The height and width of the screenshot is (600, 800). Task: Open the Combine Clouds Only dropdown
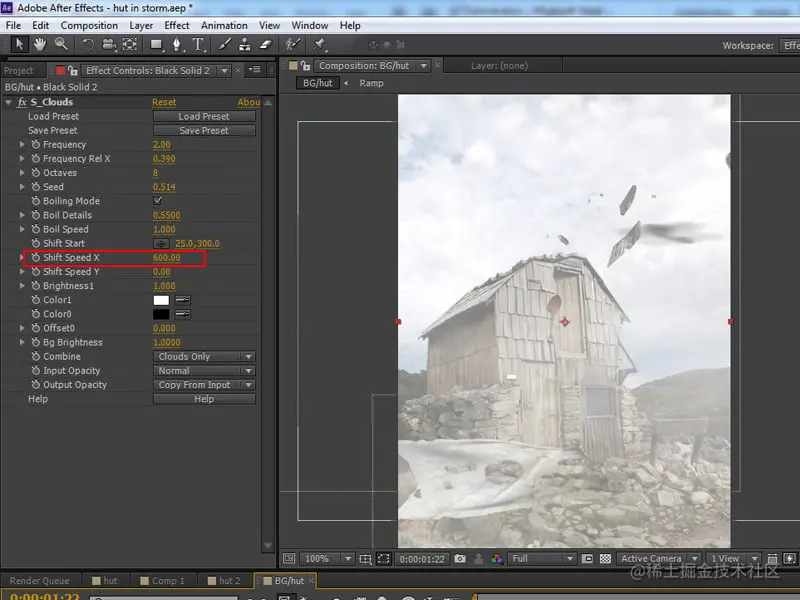204,357
